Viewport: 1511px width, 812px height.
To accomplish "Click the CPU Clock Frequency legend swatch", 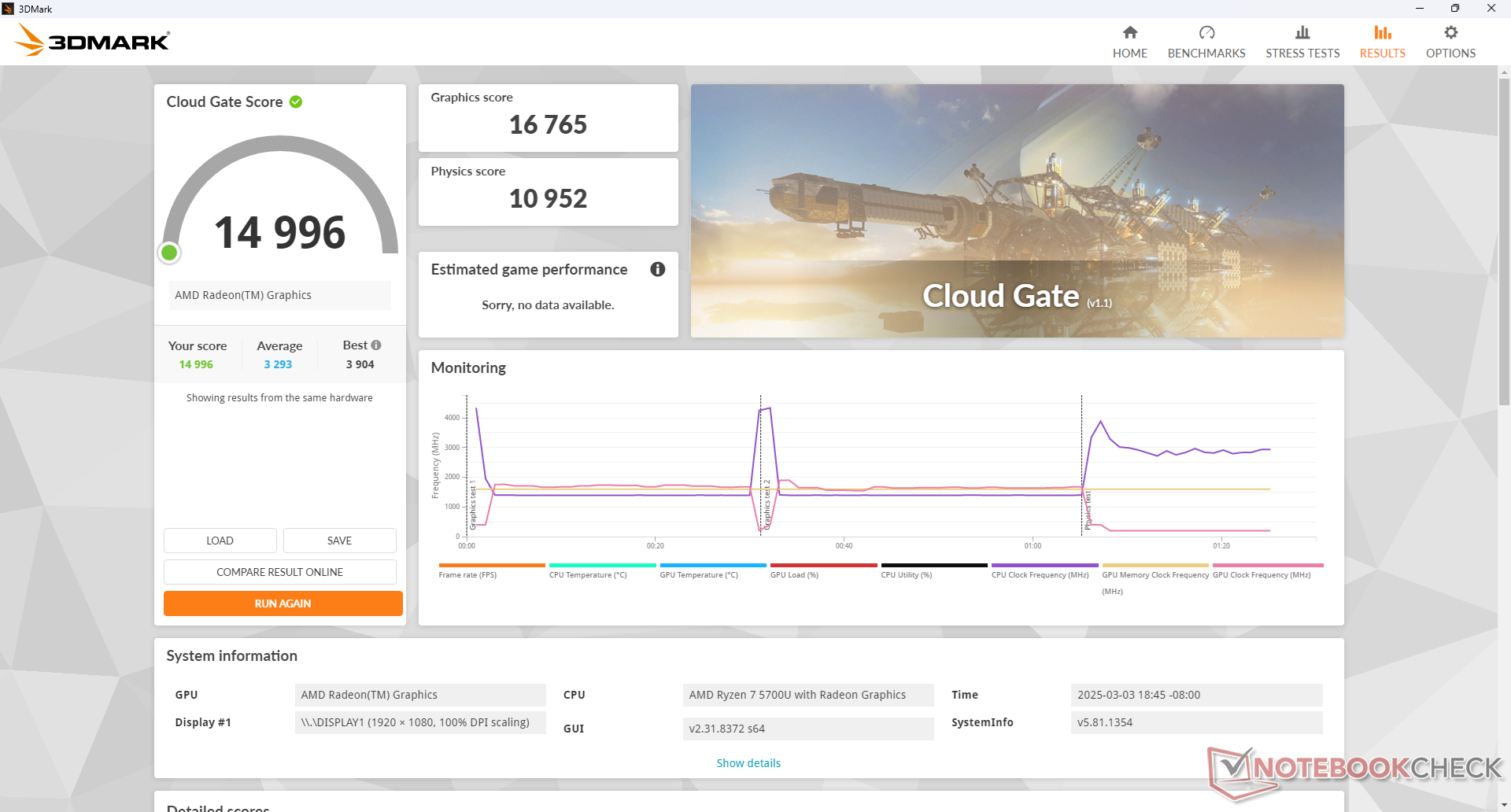I will pyautogui.click(x=1044, y=565).
